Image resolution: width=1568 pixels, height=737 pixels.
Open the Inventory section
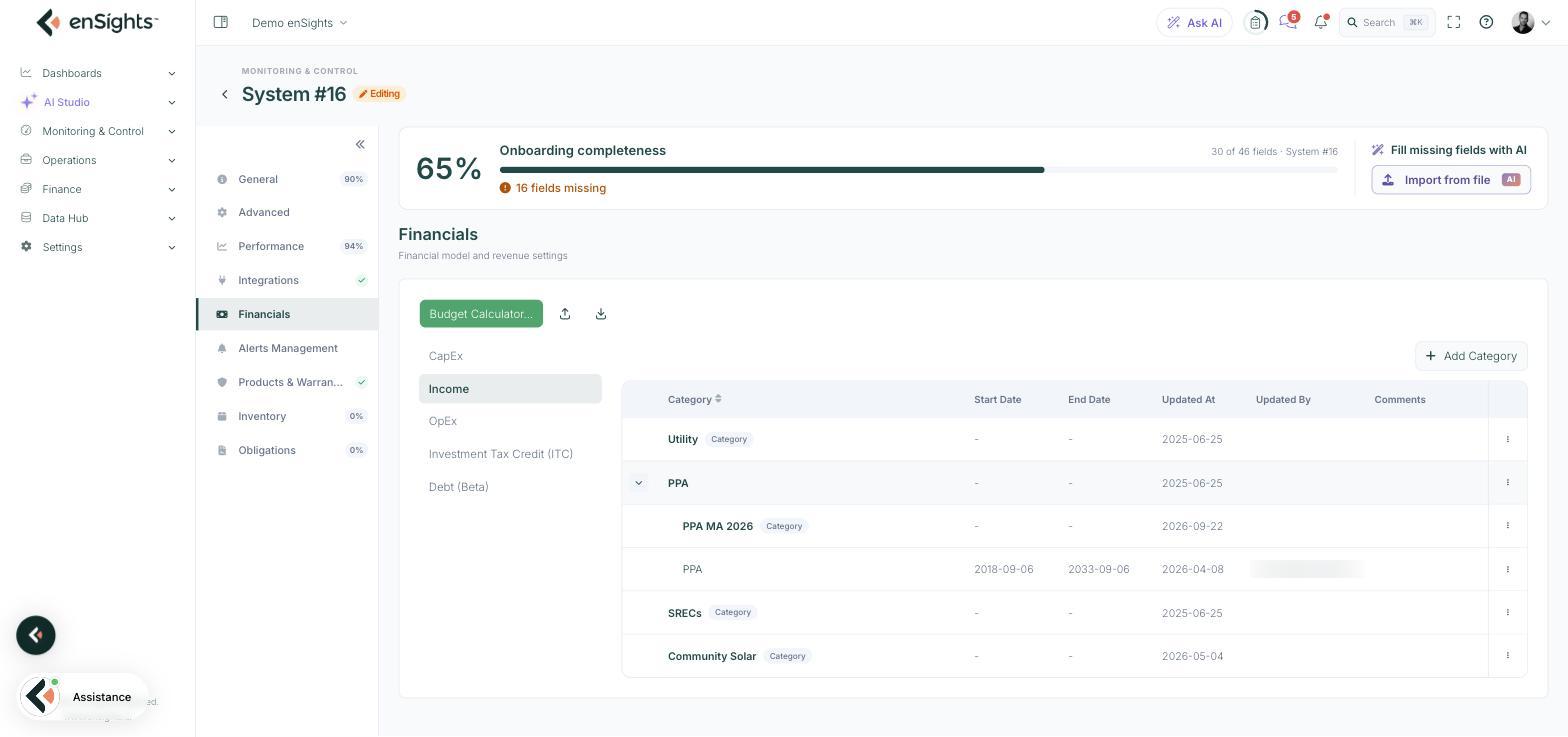click(x=288, y=416)
